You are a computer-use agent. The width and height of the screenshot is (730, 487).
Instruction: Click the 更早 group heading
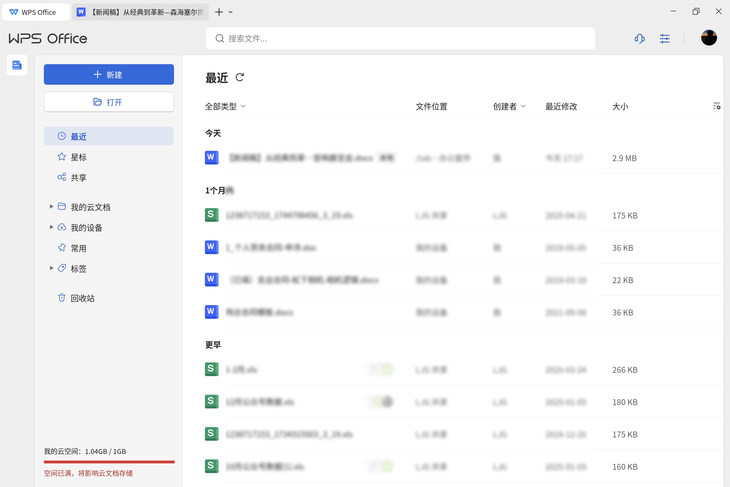pyautogui.click(x=213, y=345)
